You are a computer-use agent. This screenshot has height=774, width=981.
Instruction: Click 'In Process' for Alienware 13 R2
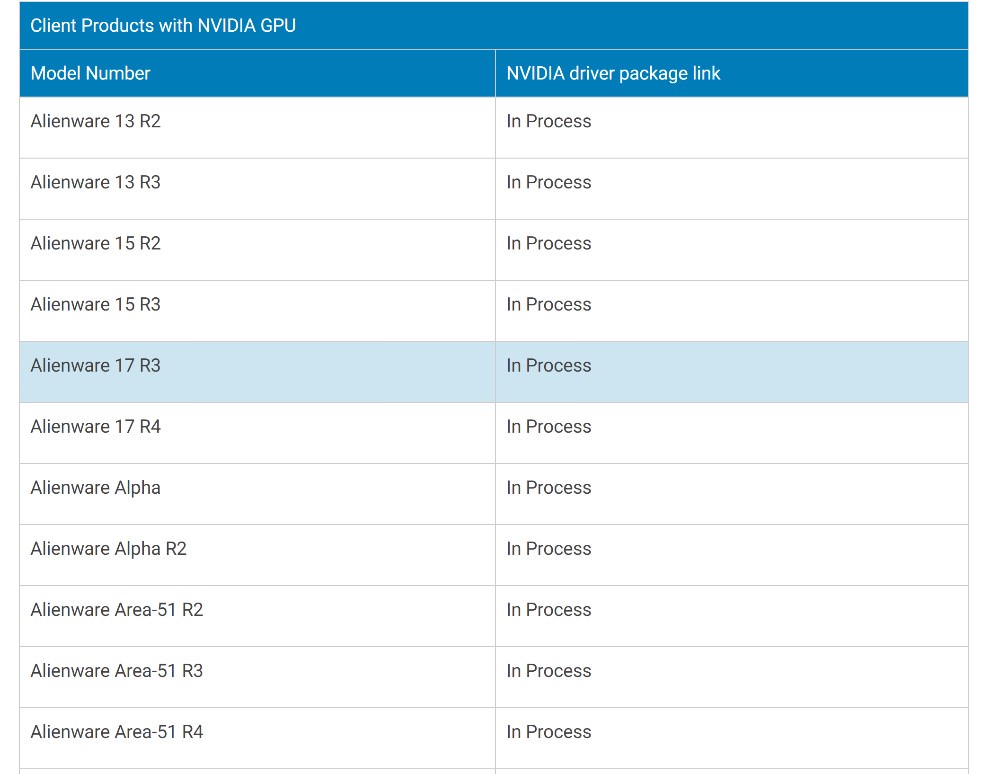coord(549,121)
